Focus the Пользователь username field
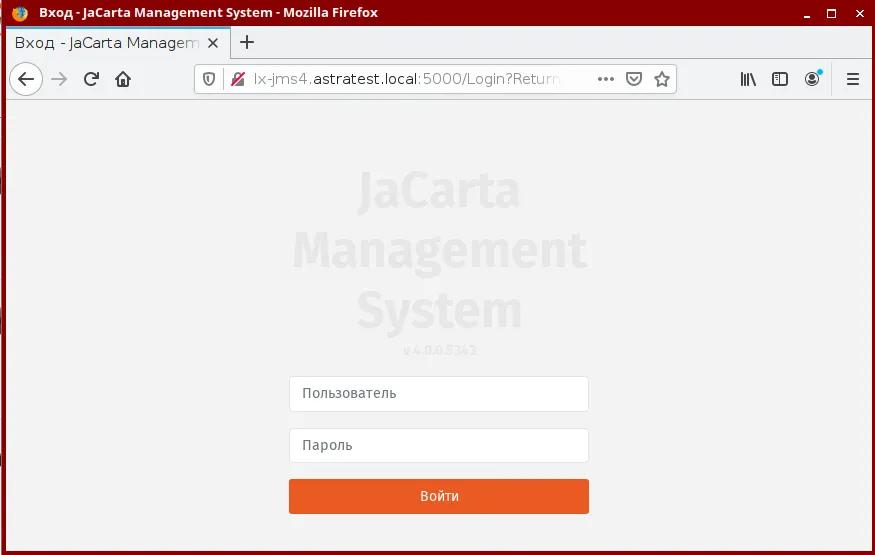The height and width of the screenshot is (555, 875). [439, 394]
